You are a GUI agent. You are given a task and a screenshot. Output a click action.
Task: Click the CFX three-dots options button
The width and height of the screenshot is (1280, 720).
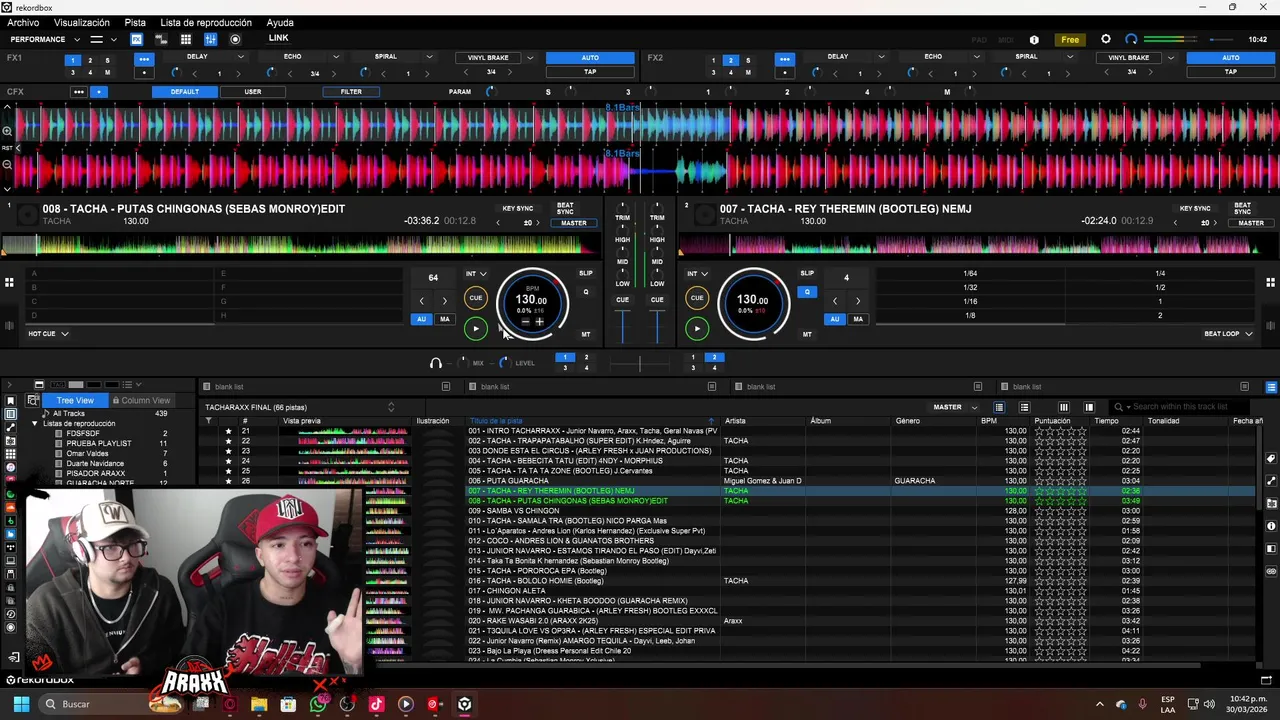pos(78,92)
